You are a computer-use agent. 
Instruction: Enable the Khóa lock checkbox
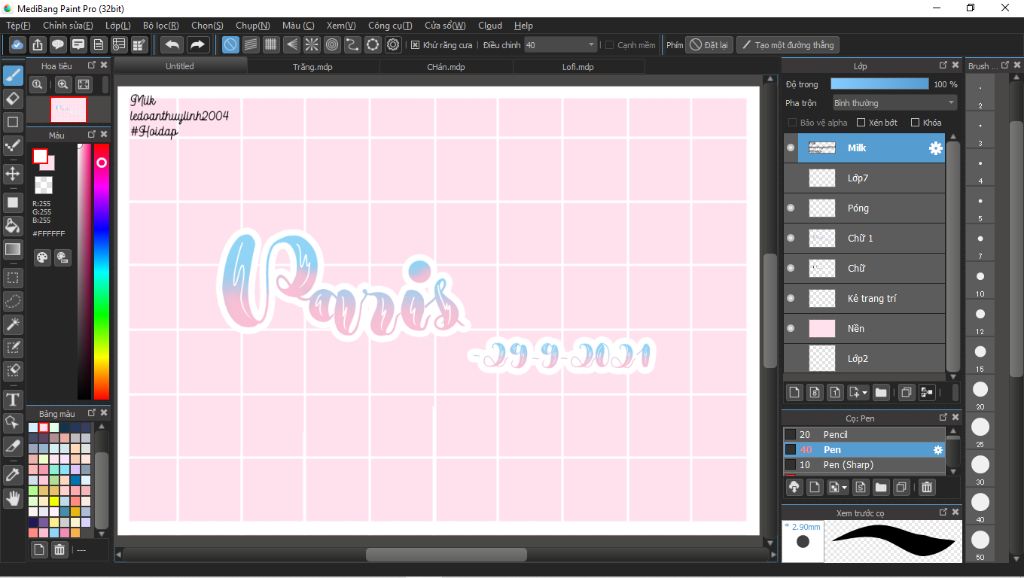(x=915, y=123)
